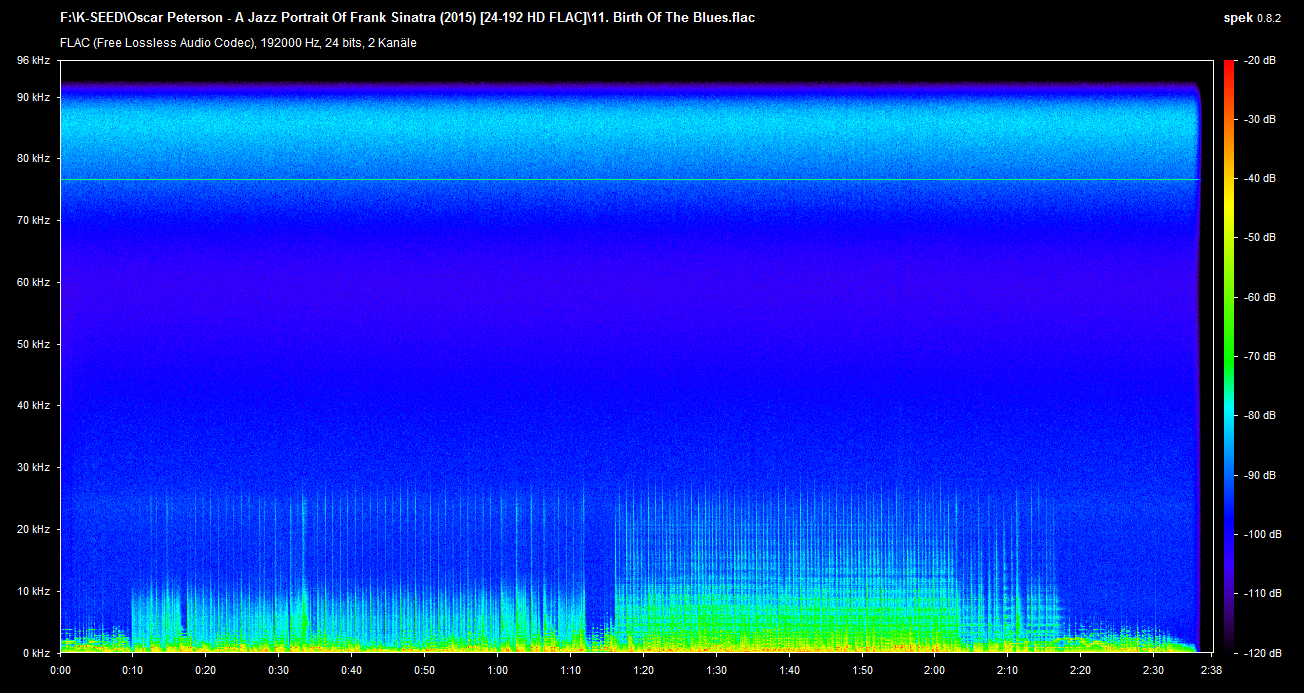This screenshot has height=693, width=1304.
Task: Click the file path title text
Action: pos(407,18)
